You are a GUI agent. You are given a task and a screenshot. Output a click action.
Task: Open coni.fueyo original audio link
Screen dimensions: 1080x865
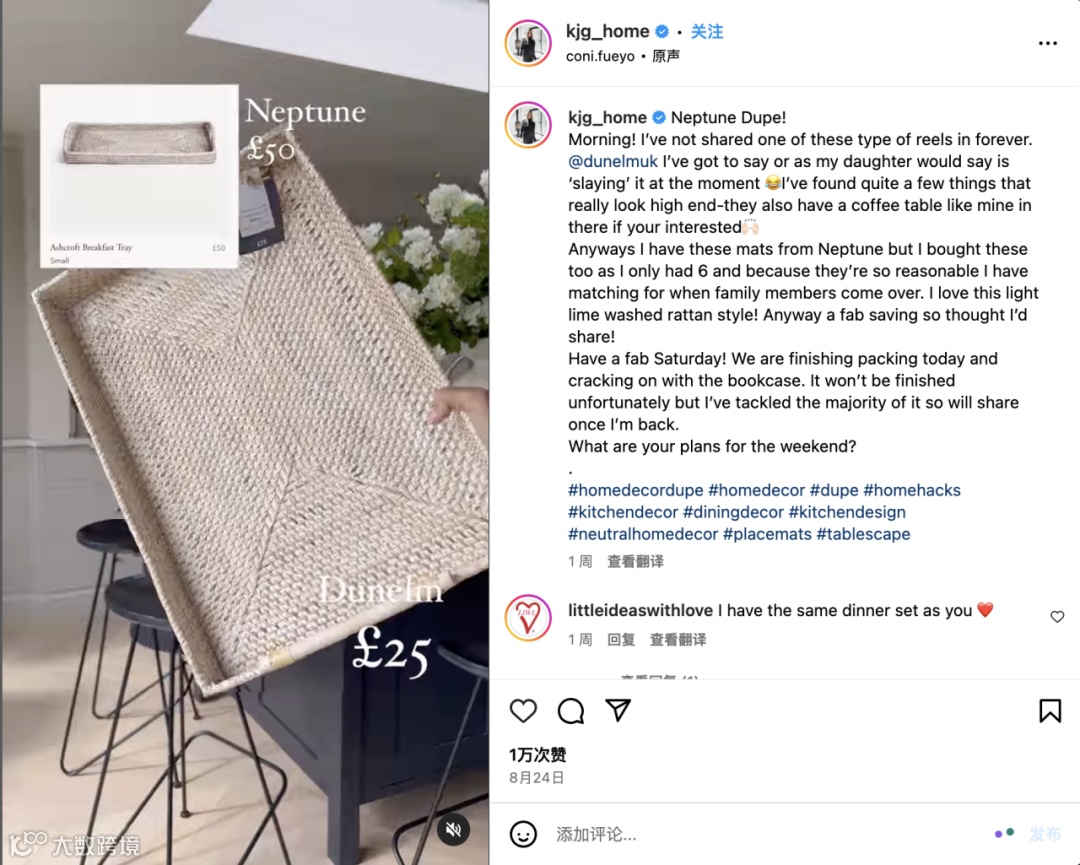623,56
